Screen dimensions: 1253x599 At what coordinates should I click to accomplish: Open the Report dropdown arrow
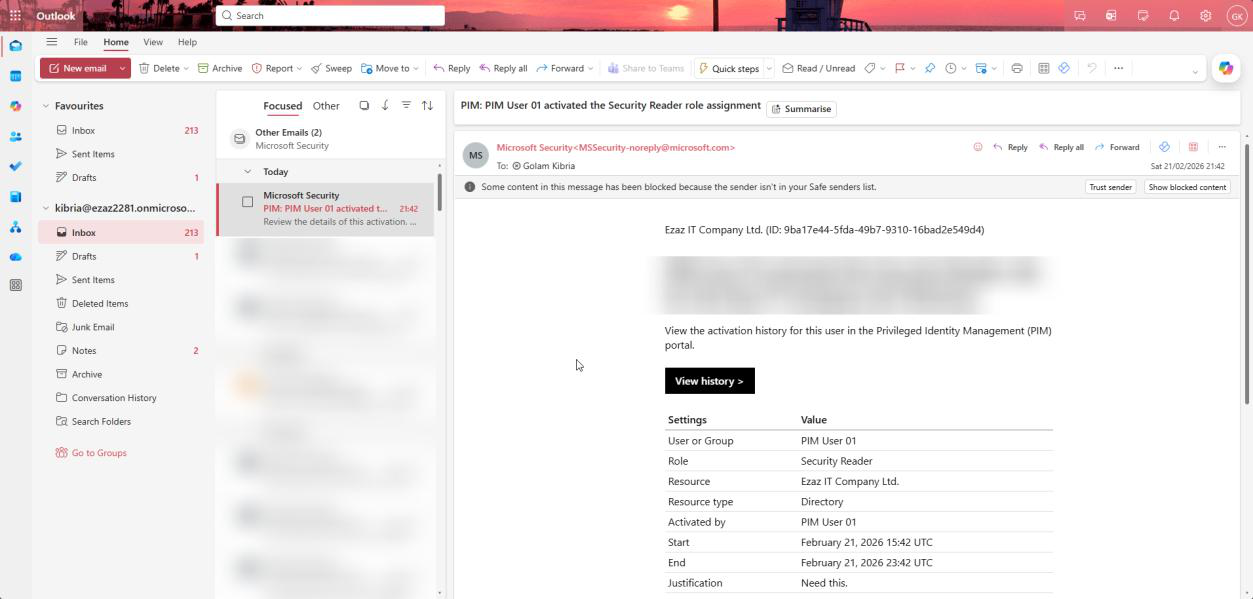coord(300,68)
